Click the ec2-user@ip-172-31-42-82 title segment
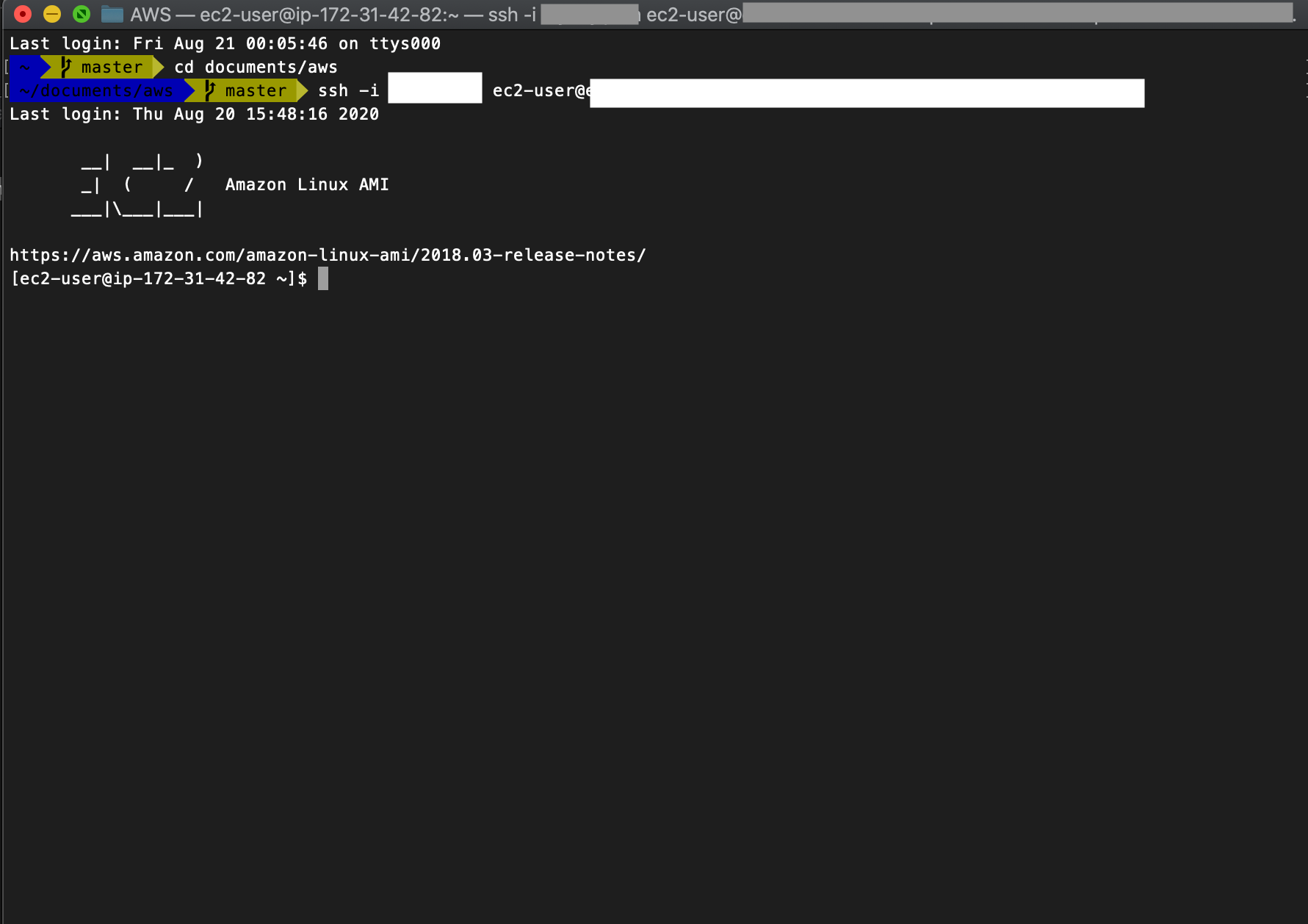The image size is (1308, 924). click(x=323, y=14)
